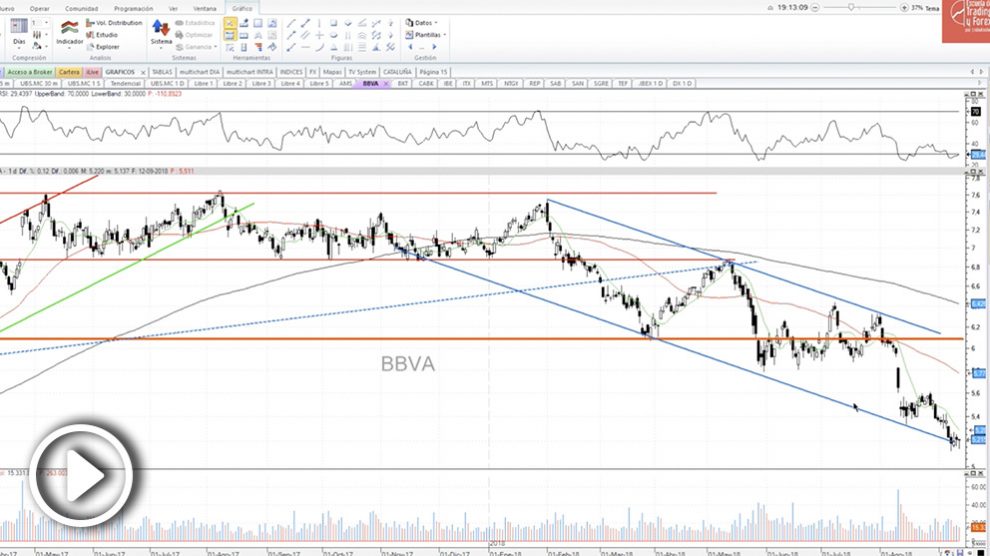Zoom in with the plus button
The height and width of the screenshot is (556, 990).
coord(904,8)
